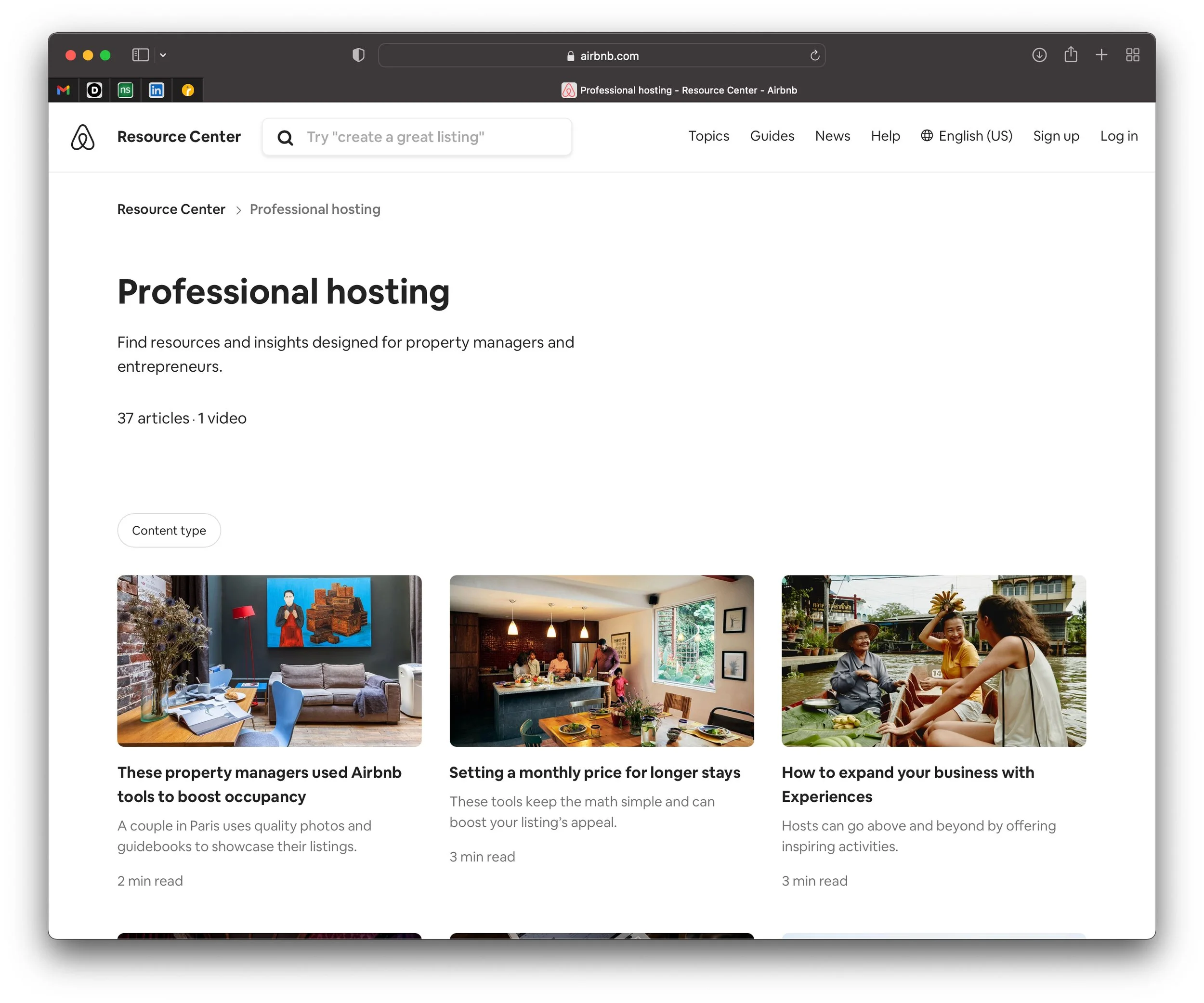Open the Guides menu item
Image resolution: width=1204 pixels, height=1003 pixels.
coord(772,136)
